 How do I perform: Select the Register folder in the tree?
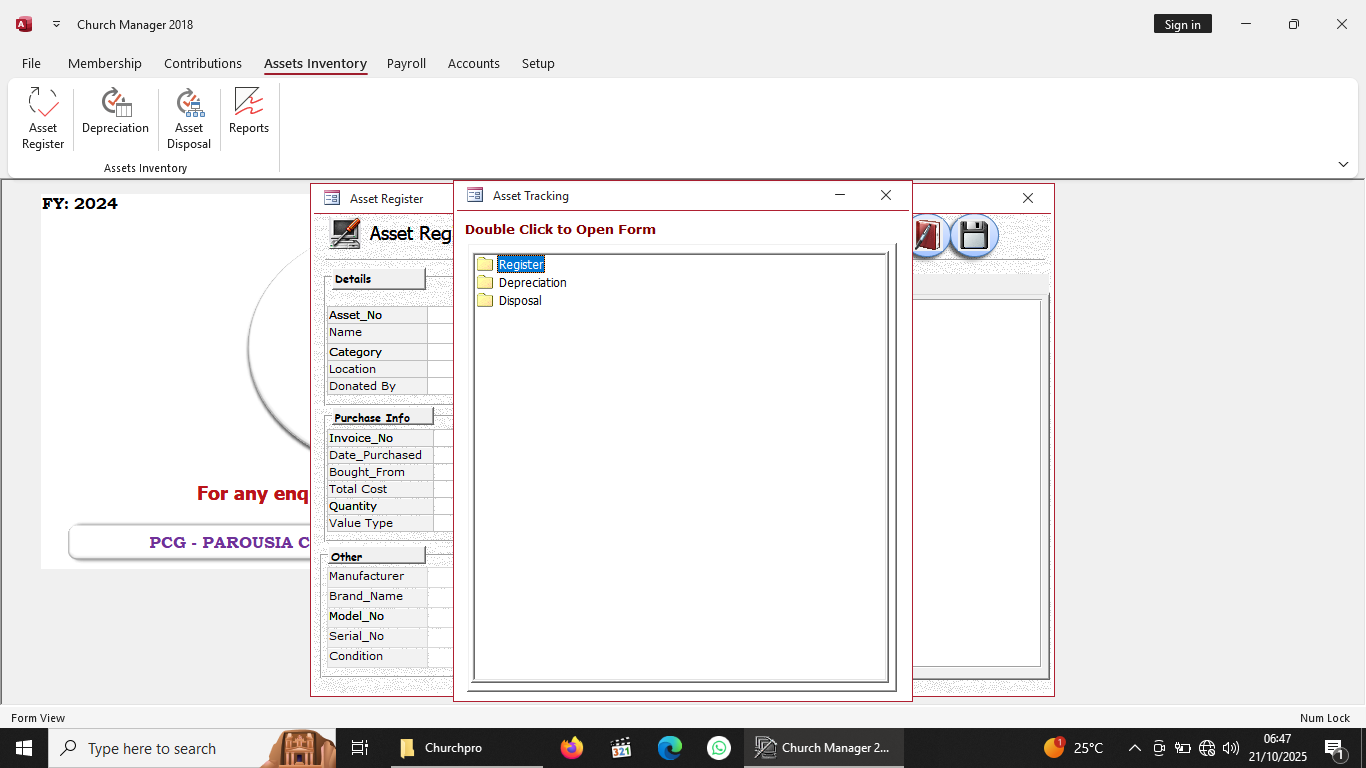[x=520, y=265]
